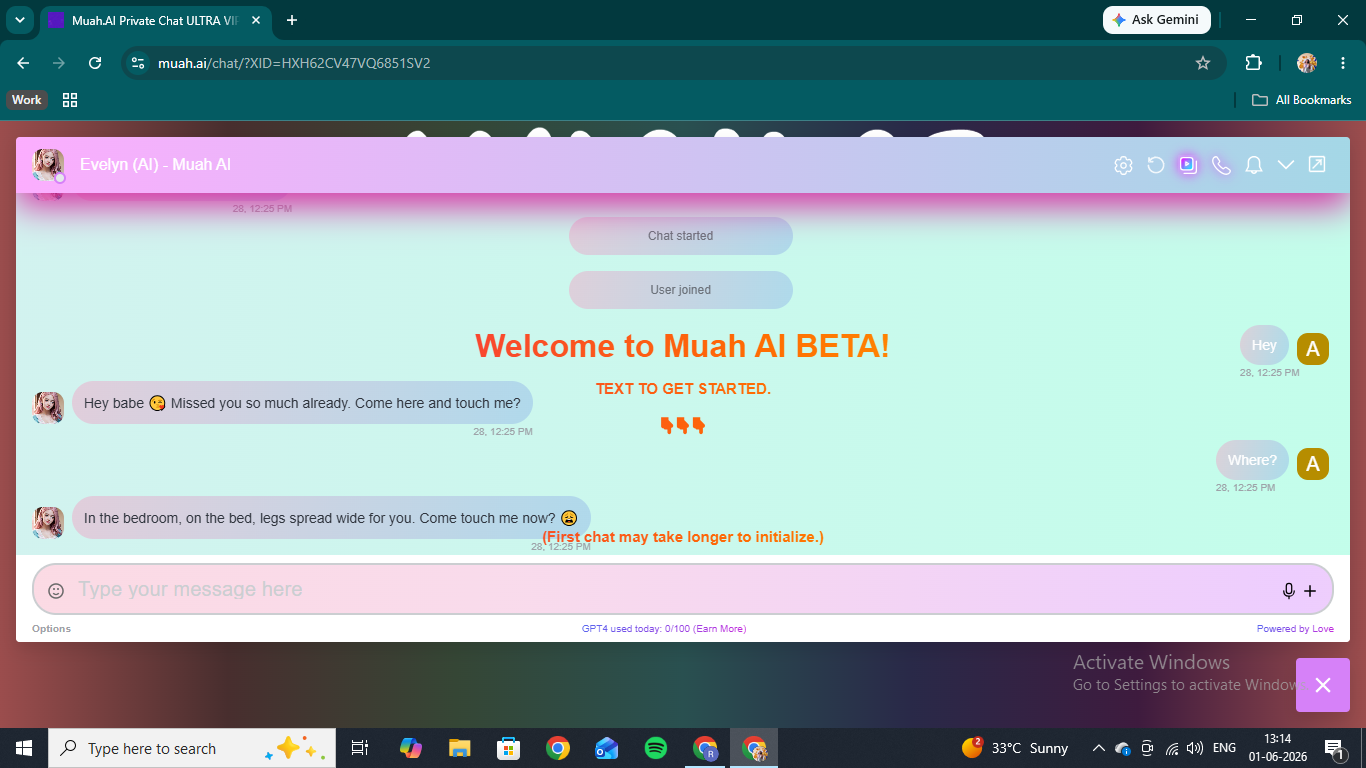This screenshot has height=768, width=1366.
Task: Open the weather widget 33°C Sunny
Action: 1015,747
